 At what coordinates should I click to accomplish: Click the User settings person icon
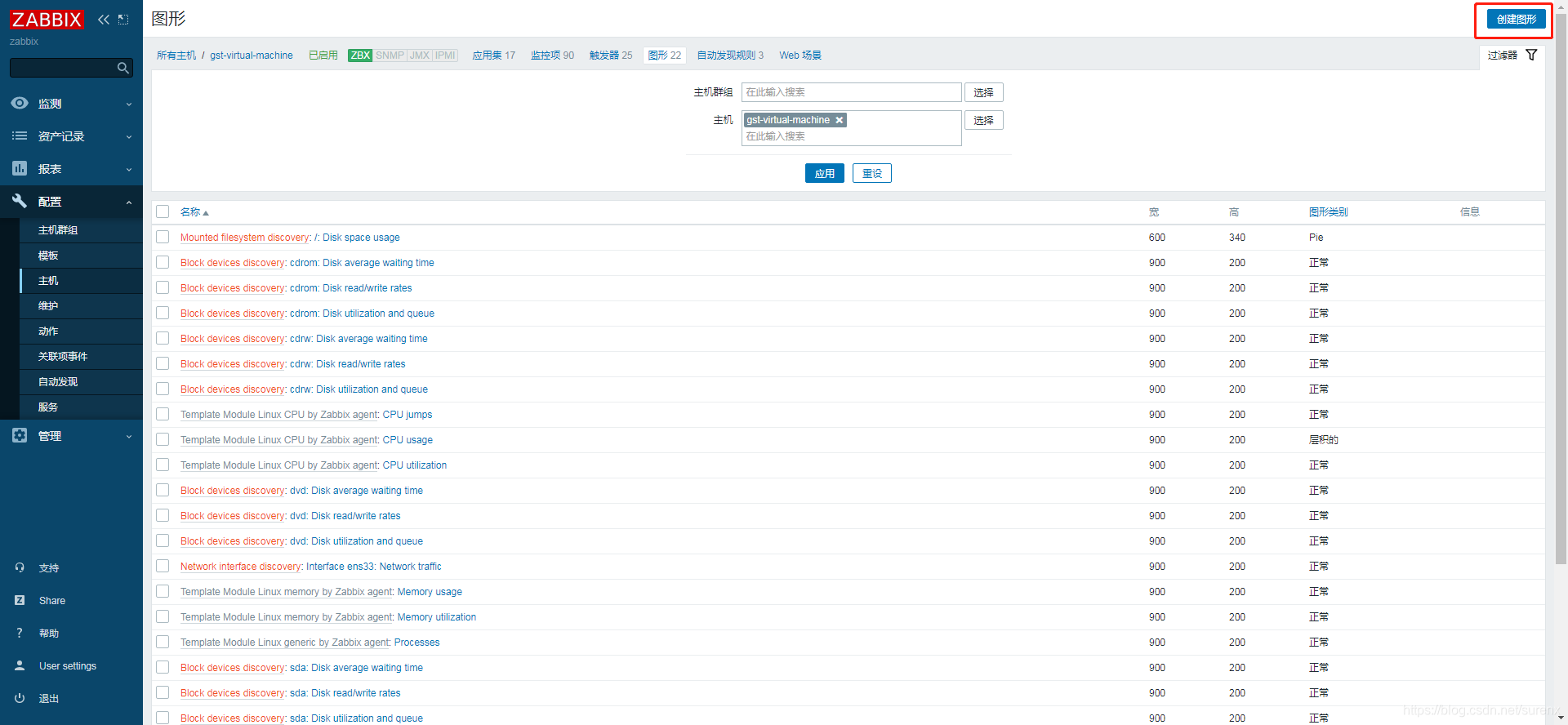[x=20, y=665]
